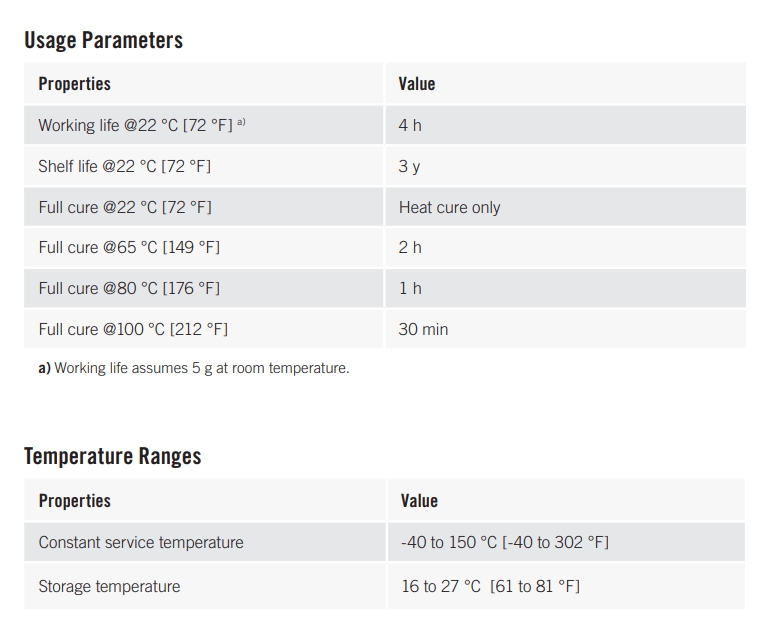The height and width of the screenshot is (629, 764).
Task: Click the 3 y shelf life value
Action: (x=409, y=166)
